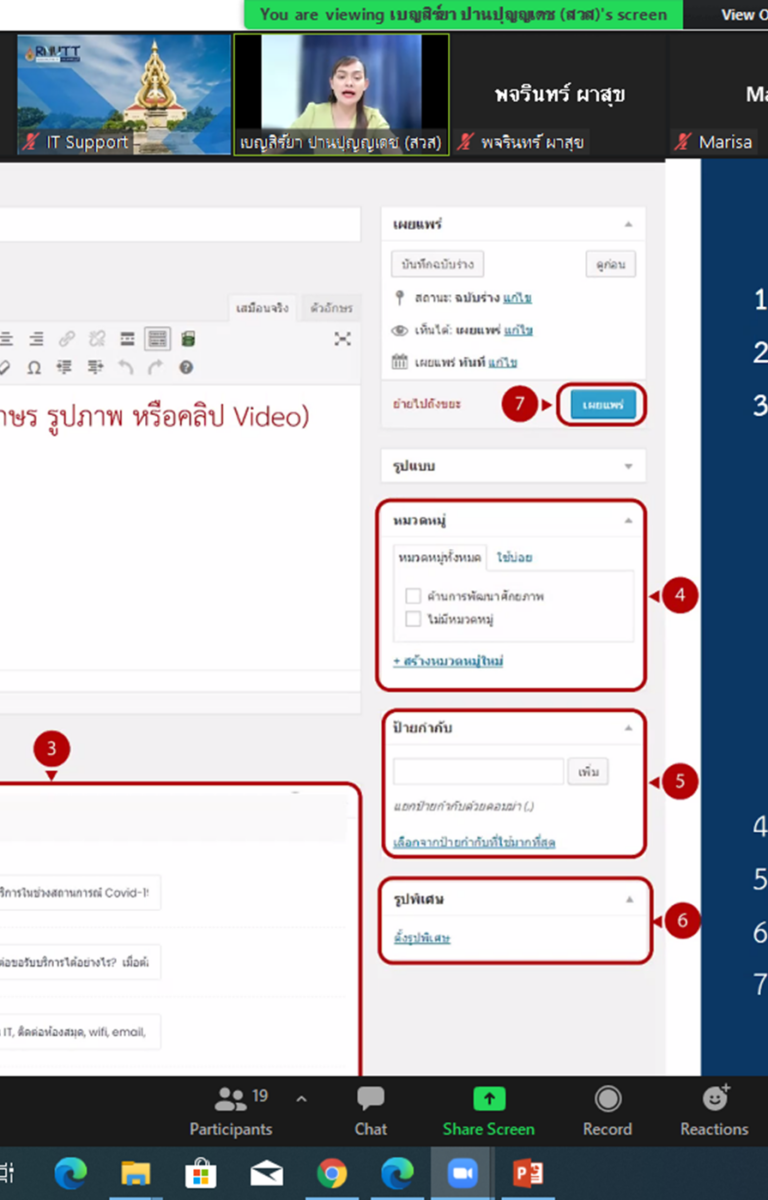The height and width of the screenshot is (1200, 768).
Task: Open Zoom Reactions
Action: 714,1111
